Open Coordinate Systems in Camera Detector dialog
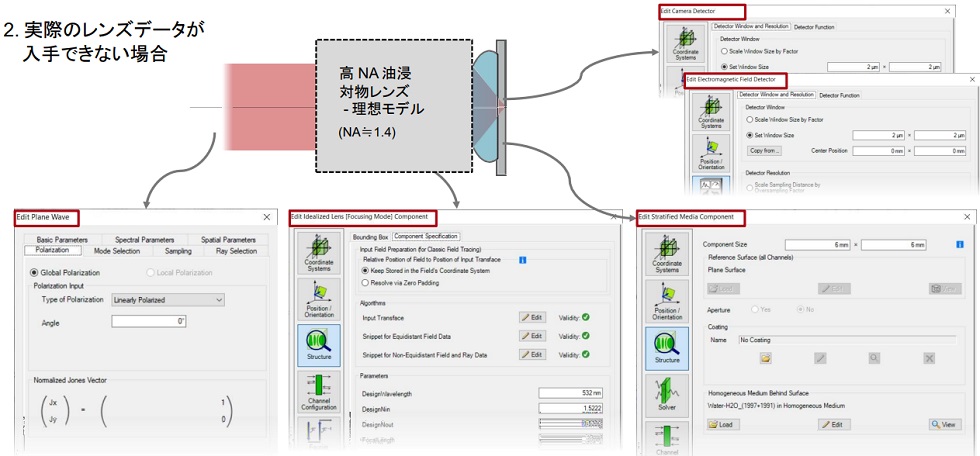The image size is (980, 456). [x=686, y=44]
